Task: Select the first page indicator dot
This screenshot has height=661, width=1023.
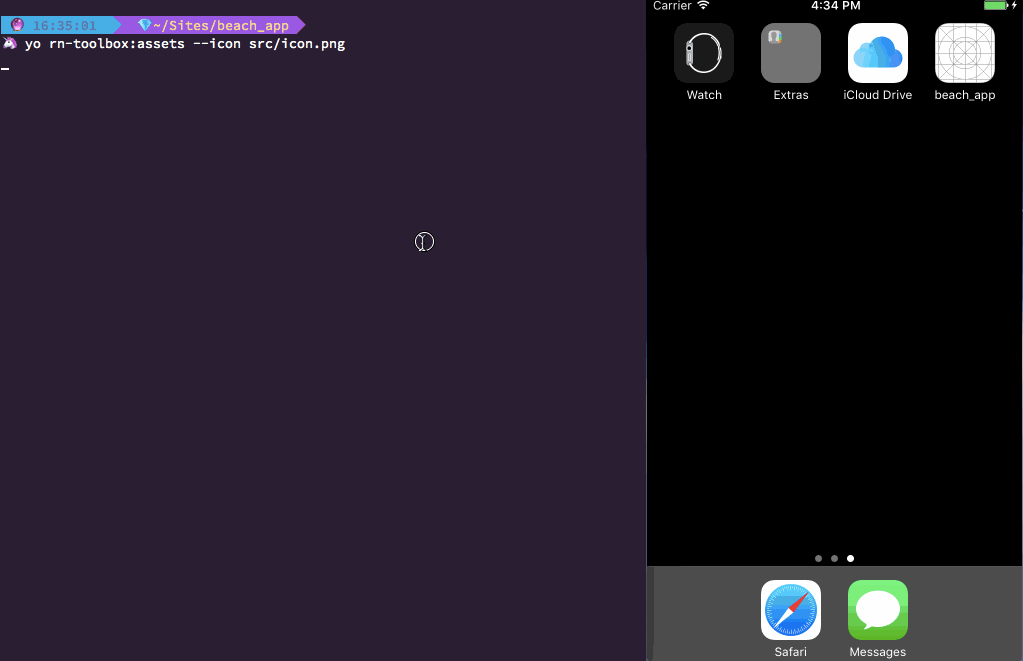Action: pyautogui.click(x=819, y=559)
